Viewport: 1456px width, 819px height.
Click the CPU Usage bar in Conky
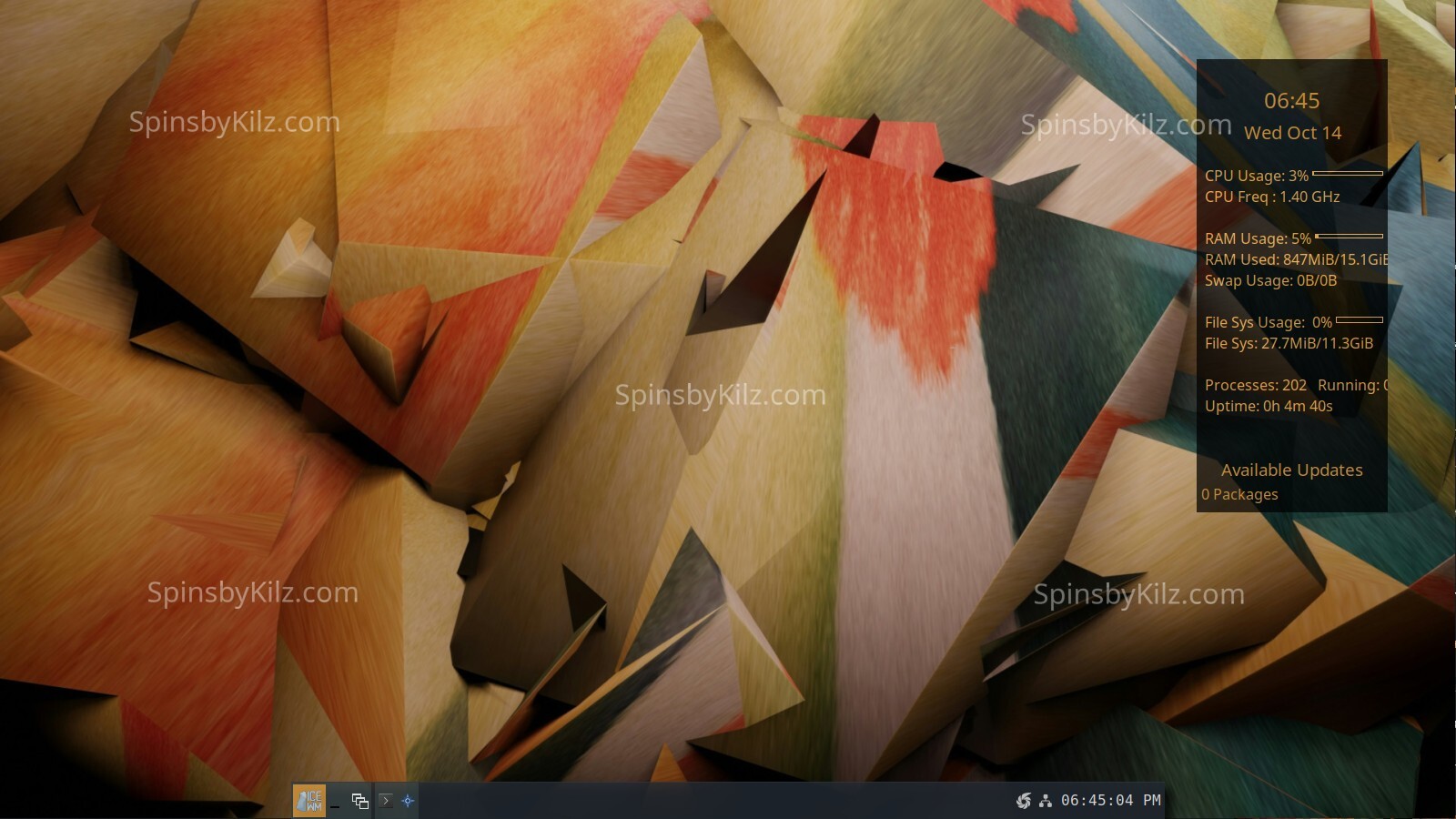1348,173
